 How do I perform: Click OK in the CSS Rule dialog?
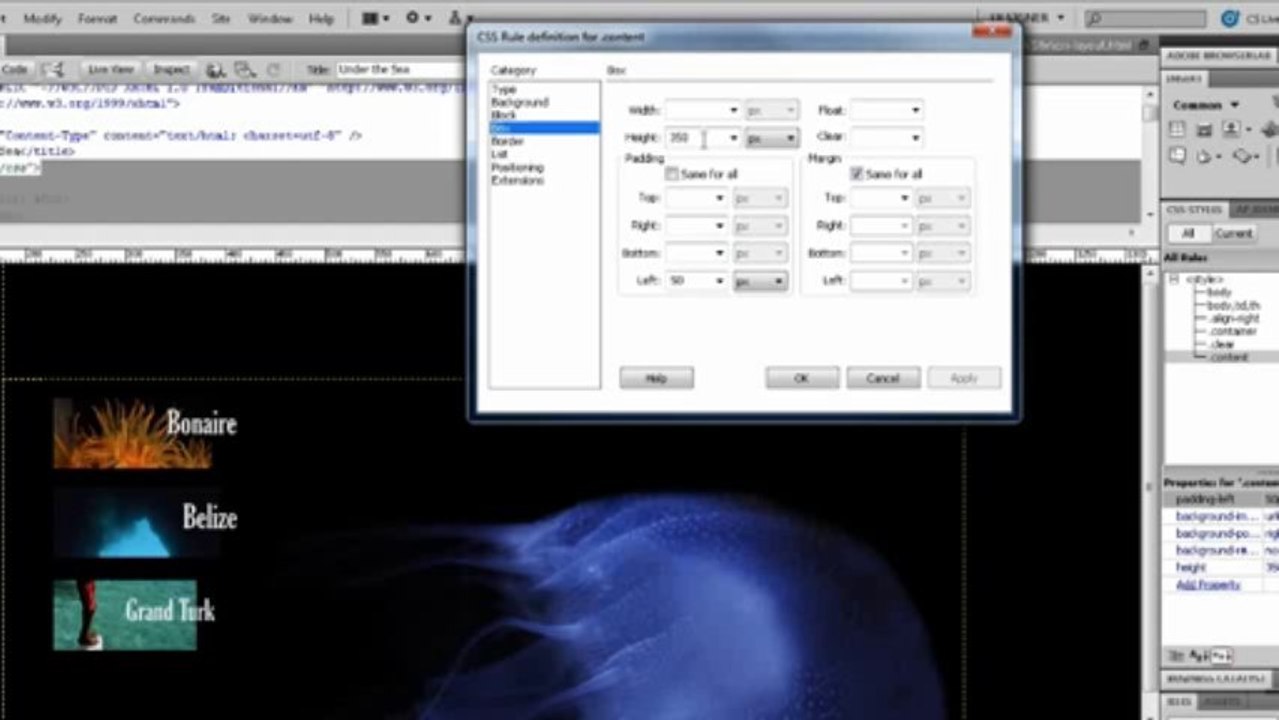pos(802,378)
